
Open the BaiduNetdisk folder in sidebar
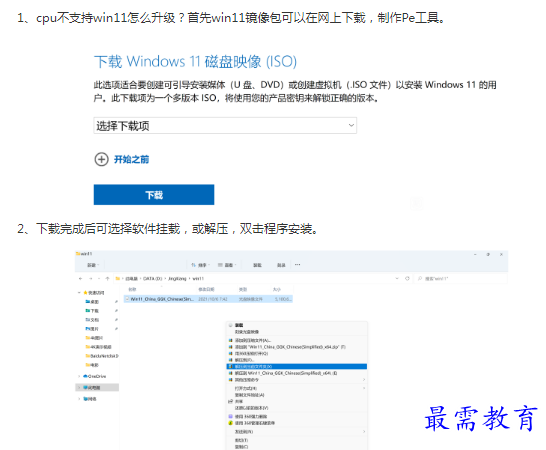click(102, 356)
